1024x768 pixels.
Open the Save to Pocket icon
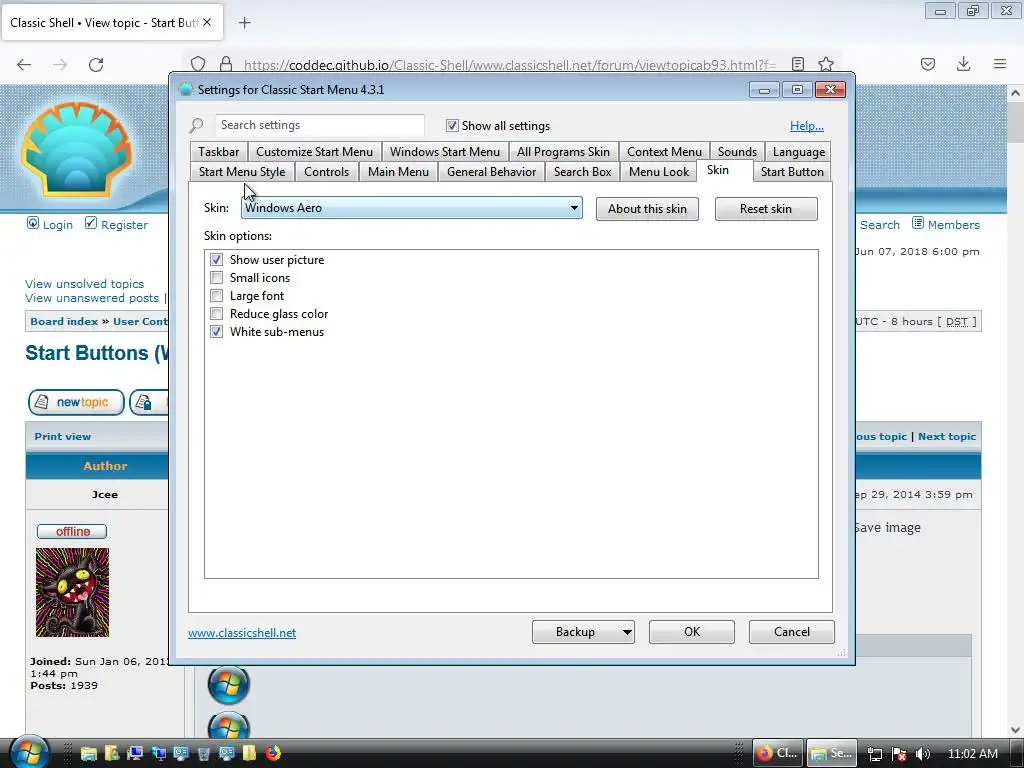tap(927, 64)
